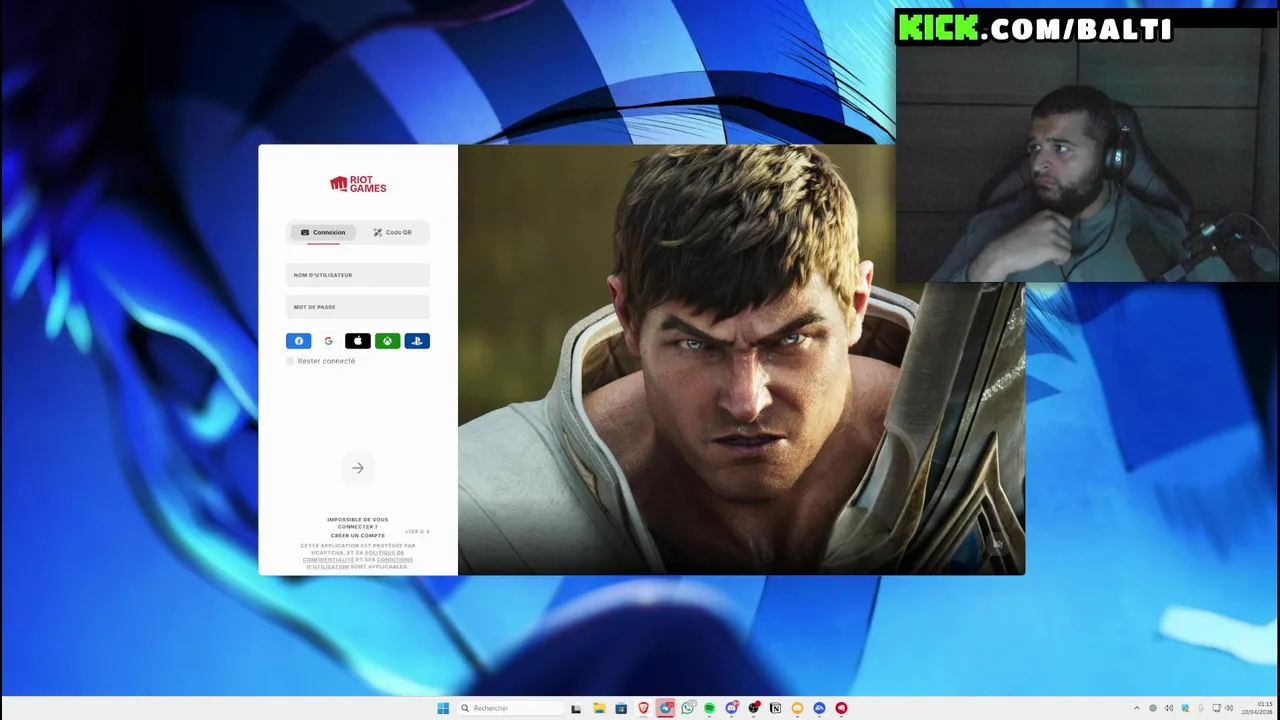Open the red Riot Client taskbar icon

pos(841,708)
